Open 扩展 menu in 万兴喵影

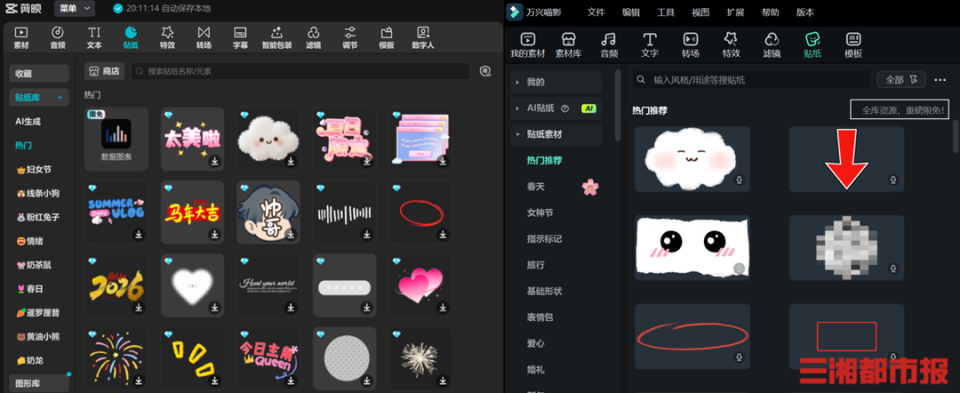(x=735, y=12)
